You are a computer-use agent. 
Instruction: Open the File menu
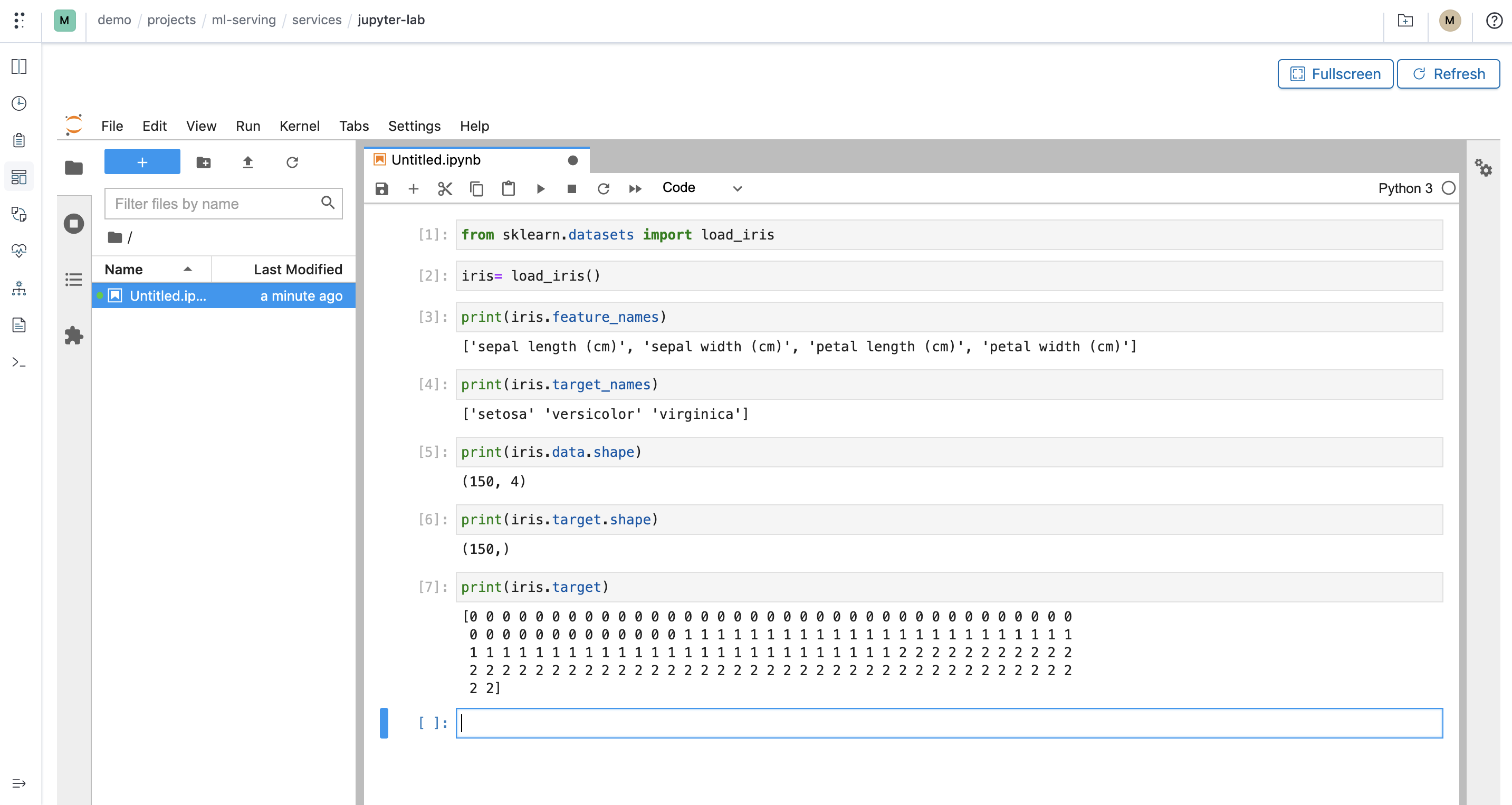pos(112,126)
